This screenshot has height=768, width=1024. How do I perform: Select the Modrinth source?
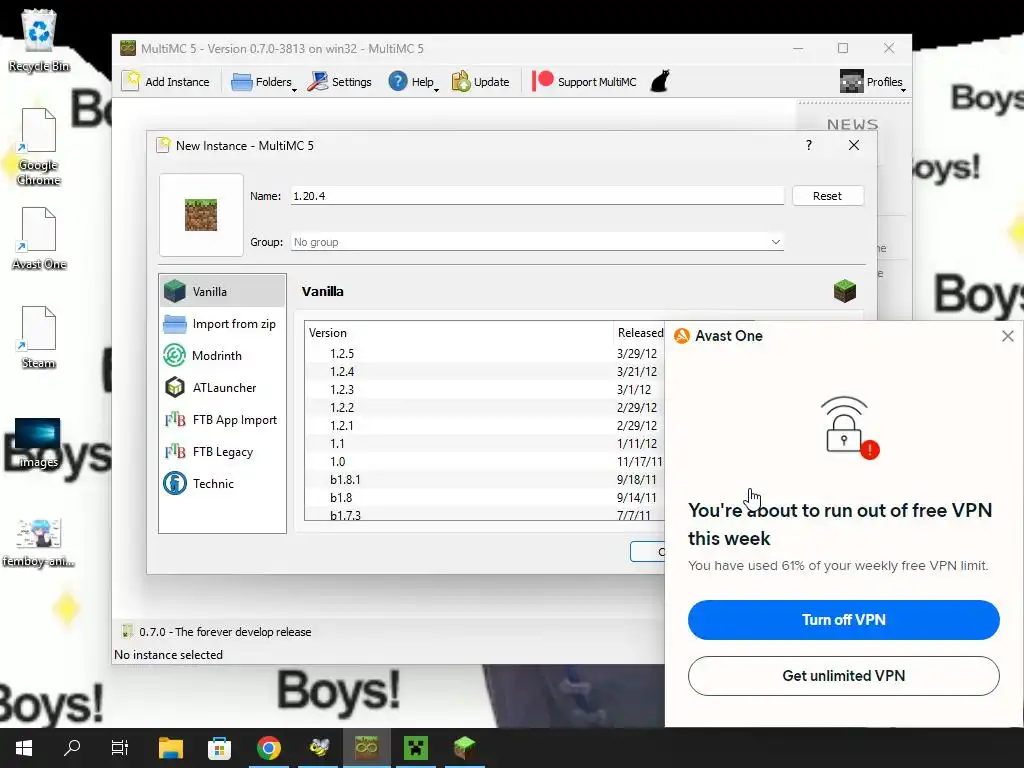(x=222, y=356)
